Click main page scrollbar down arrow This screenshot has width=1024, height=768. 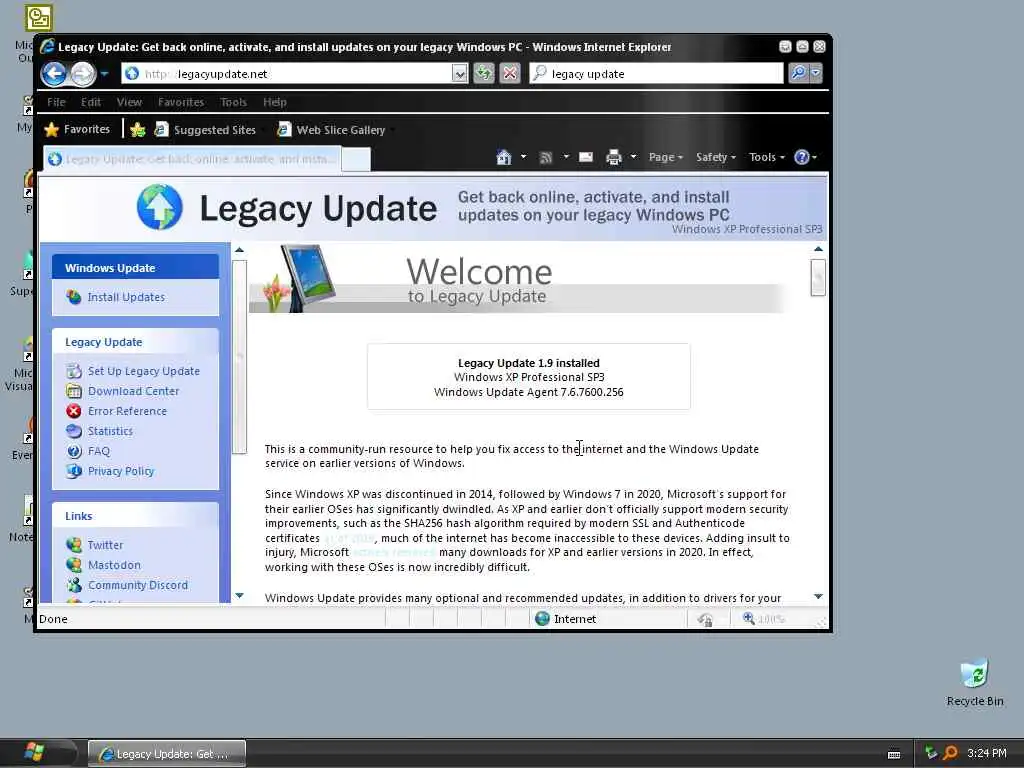click(x=818, y=596)
